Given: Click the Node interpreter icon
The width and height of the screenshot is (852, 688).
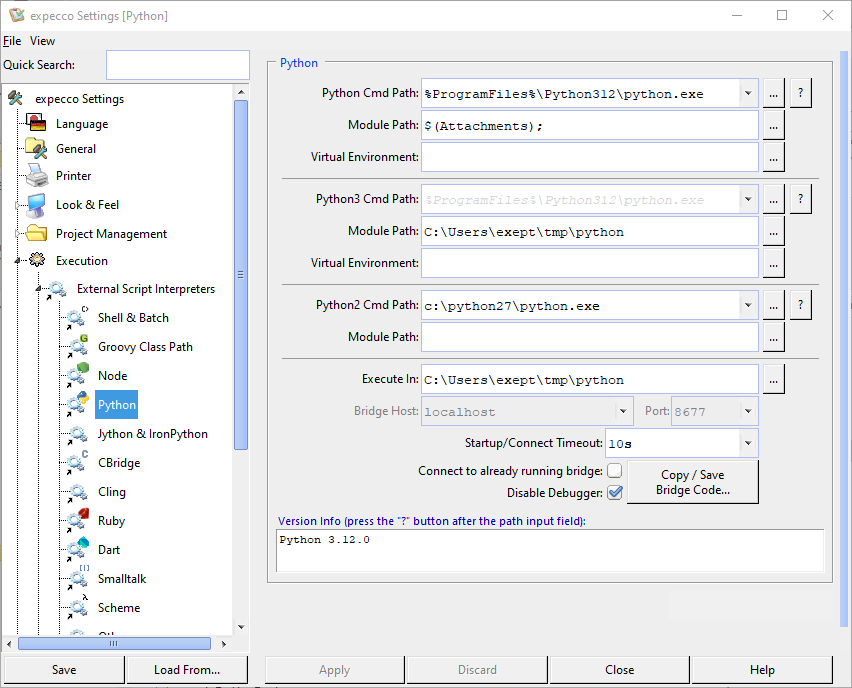Looking at the screenshot, I should tap(77, 375).
